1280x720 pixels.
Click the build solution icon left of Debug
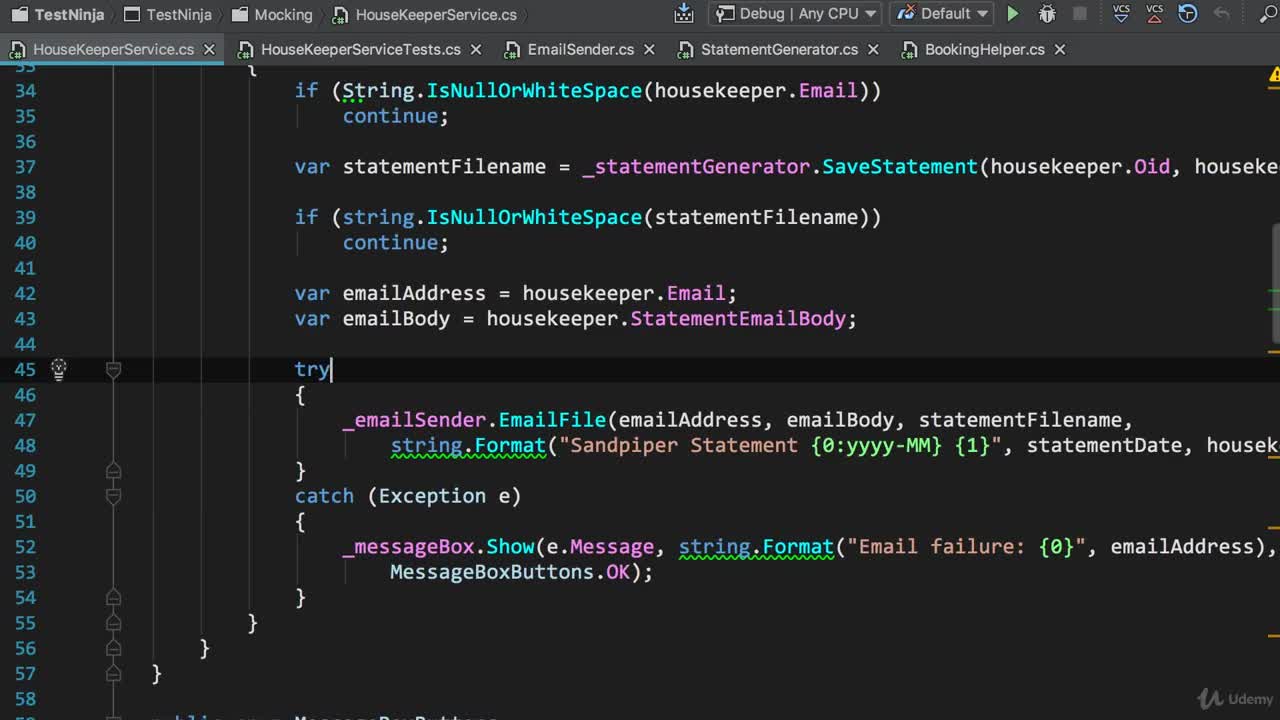(684, 14)
